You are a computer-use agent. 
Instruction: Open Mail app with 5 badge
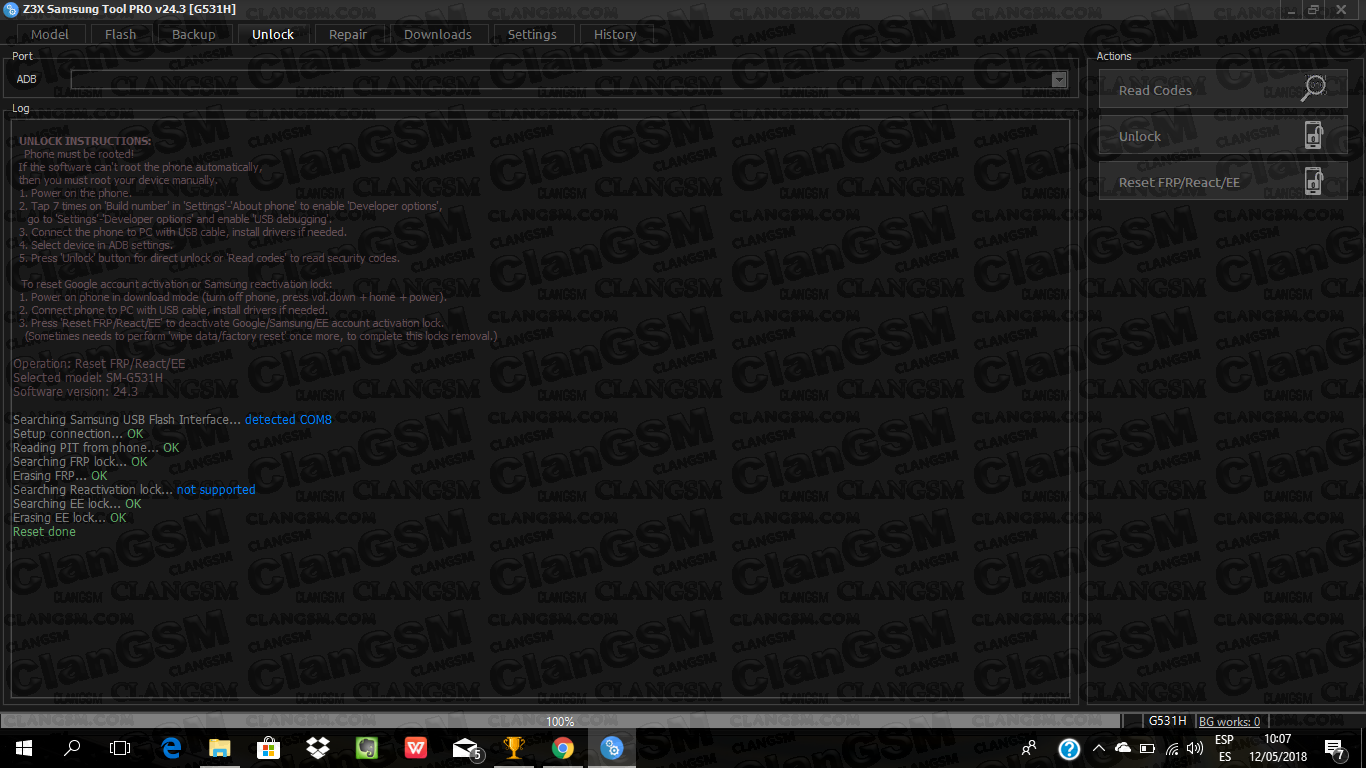point(466,748)
